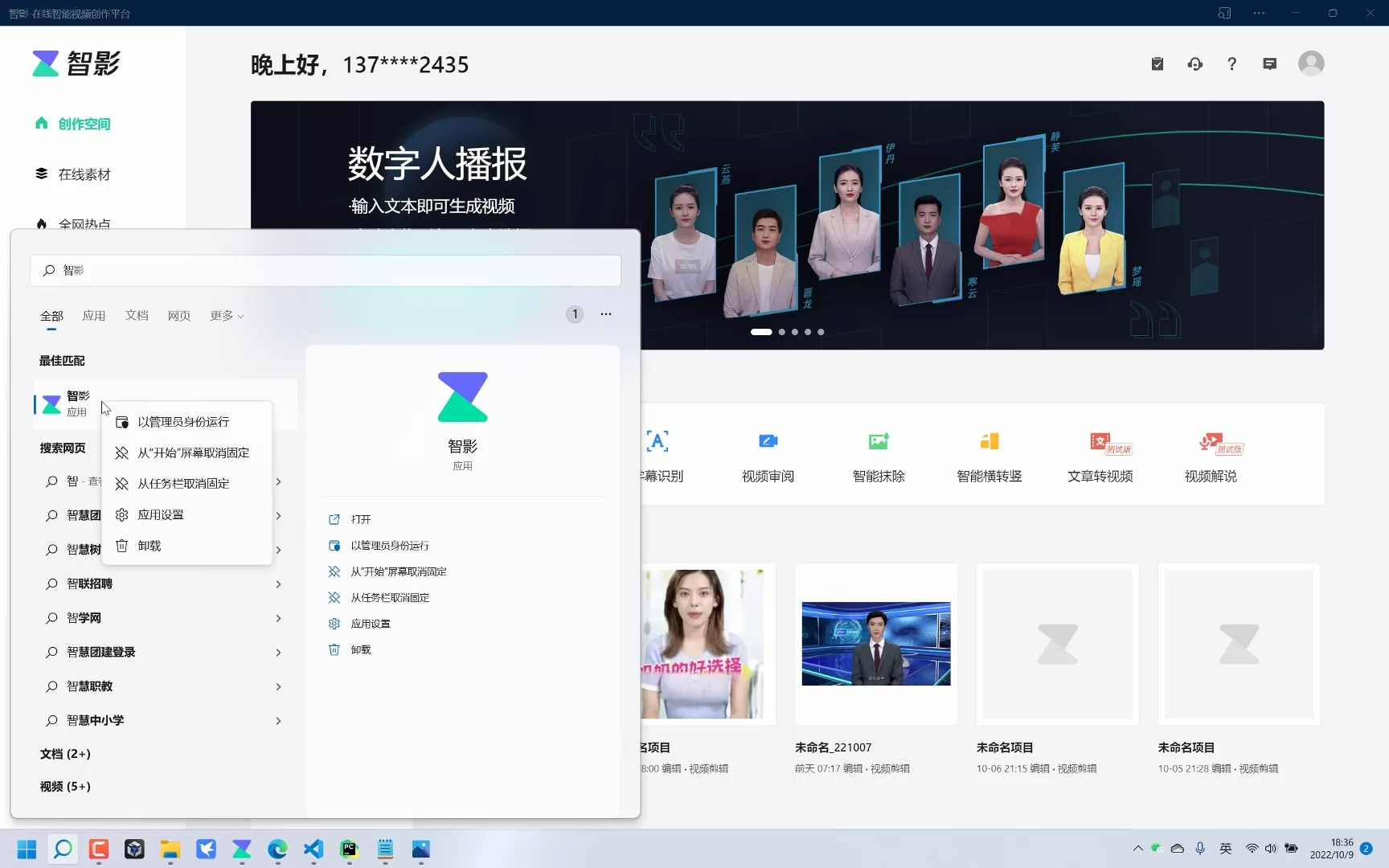Expand the chevron beside 智联招聘
The width and height of the screenshot is (1389, 868).
(278, 584)
